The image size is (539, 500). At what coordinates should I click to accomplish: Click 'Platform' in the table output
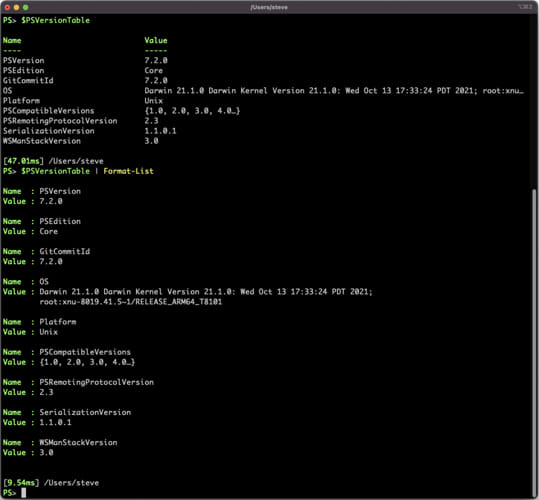tap(21, 101)
